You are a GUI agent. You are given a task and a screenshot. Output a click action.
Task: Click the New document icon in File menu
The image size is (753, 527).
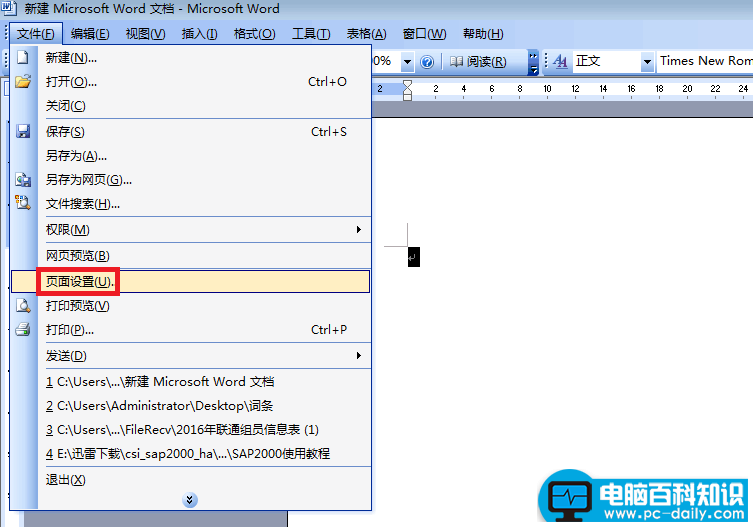point(23,57)
